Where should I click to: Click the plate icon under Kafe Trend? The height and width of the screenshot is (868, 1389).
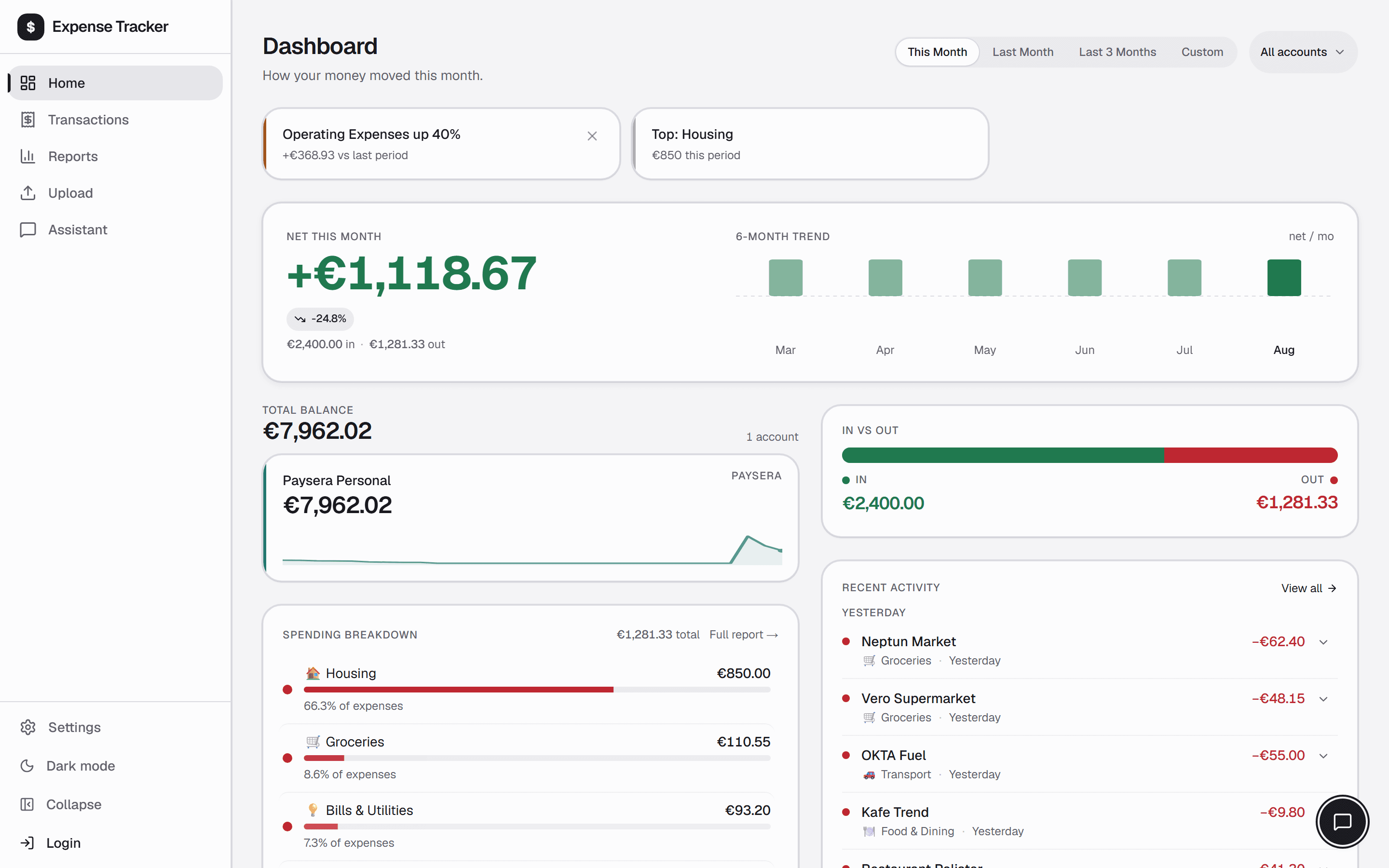point(869,831)
